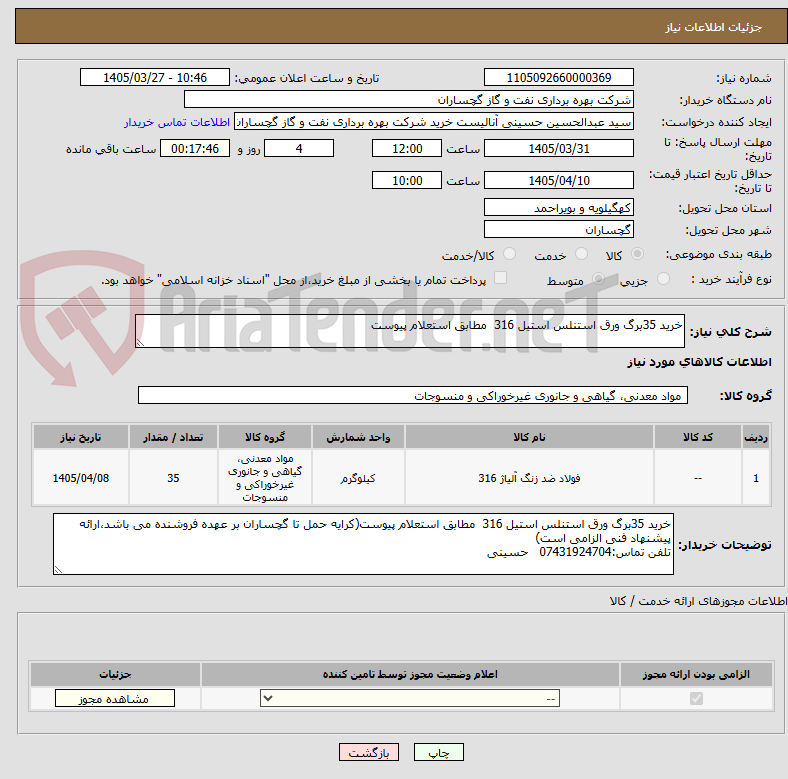Click the need date cell 1405/04/08
788x779 pixels.
pos(80,477)
